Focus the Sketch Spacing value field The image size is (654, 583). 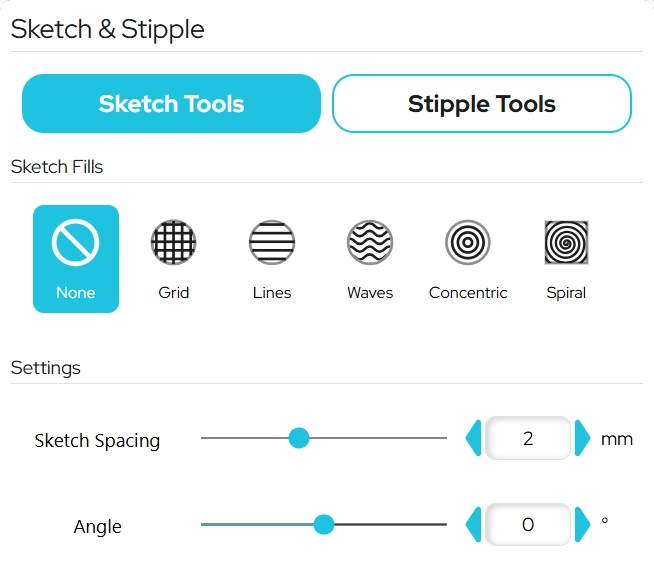[x=528, y=438]
